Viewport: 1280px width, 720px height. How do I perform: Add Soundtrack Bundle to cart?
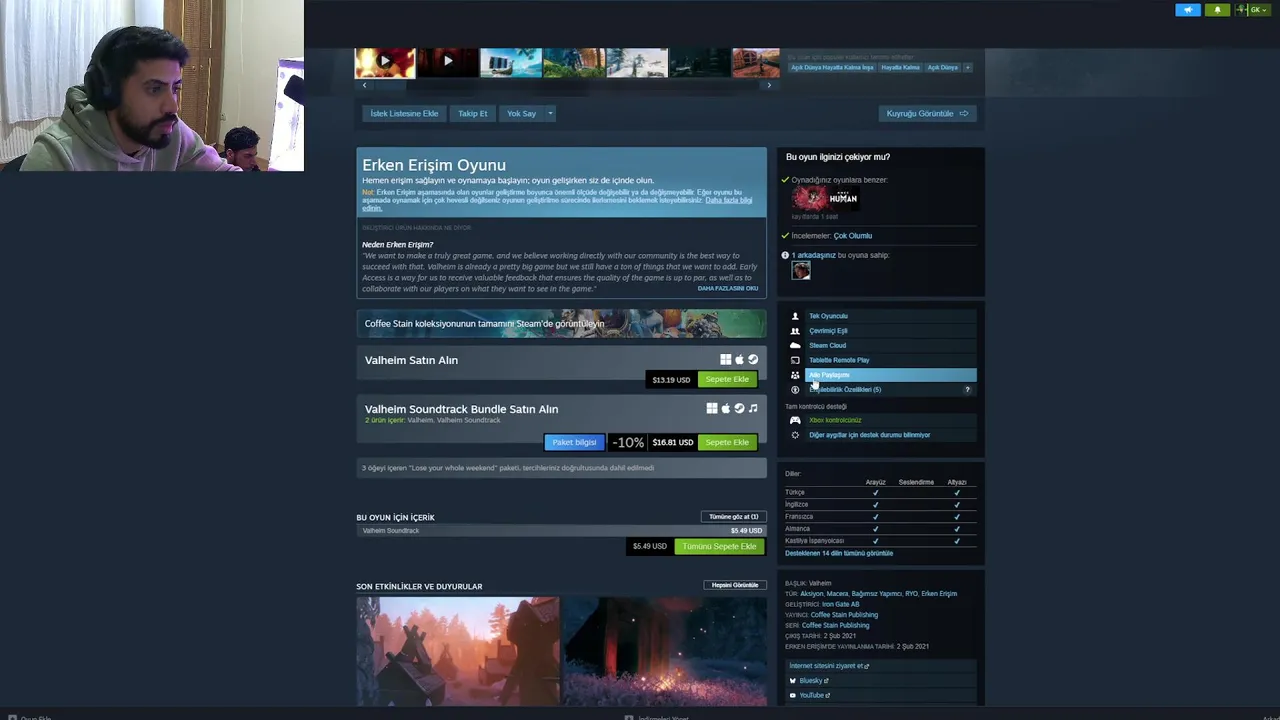[x=727, y=442]
